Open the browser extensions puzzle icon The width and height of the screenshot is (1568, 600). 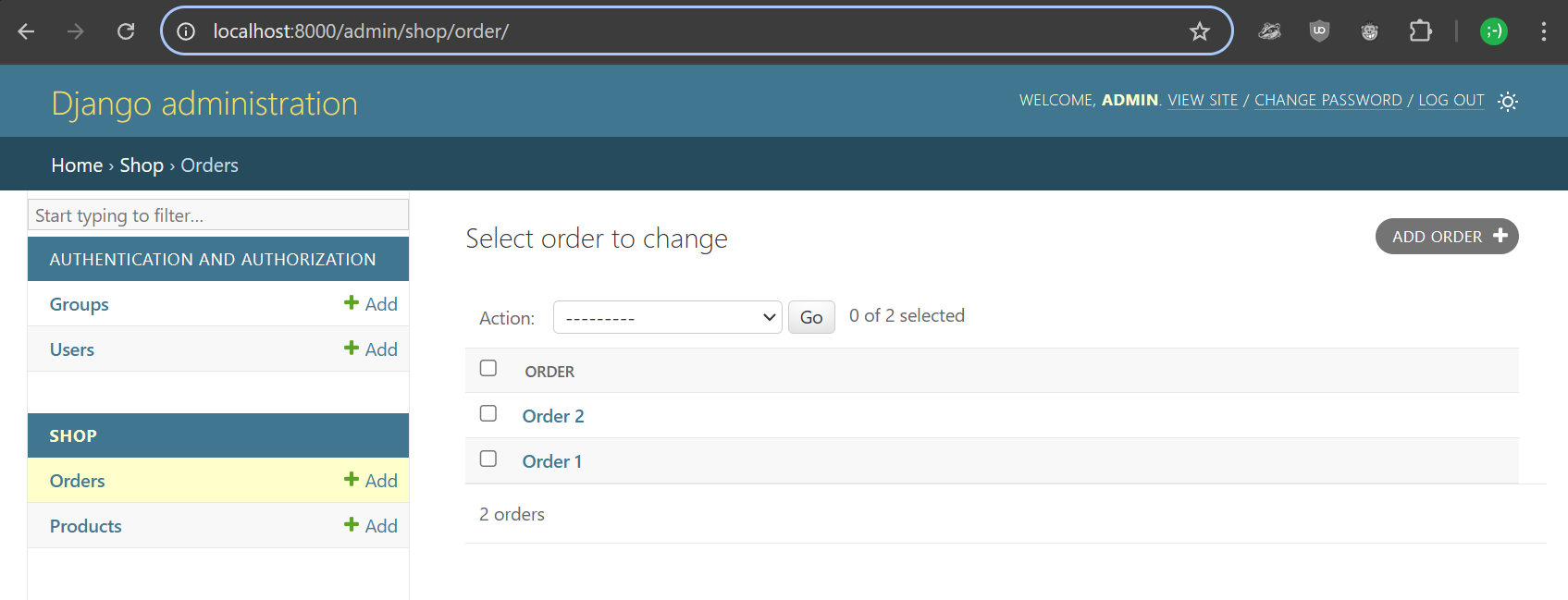[x=1420, y=31]
